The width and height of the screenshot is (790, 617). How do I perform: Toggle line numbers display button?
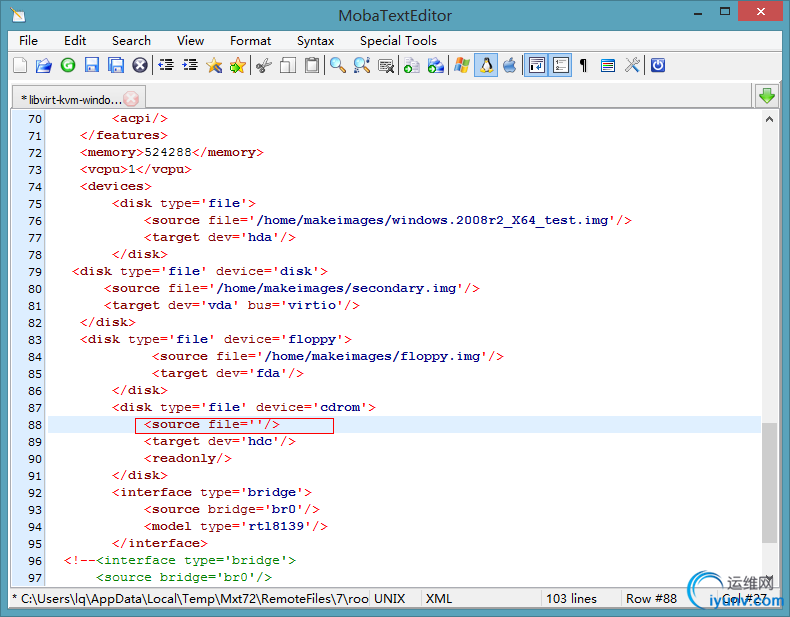[x=560, y=66]
